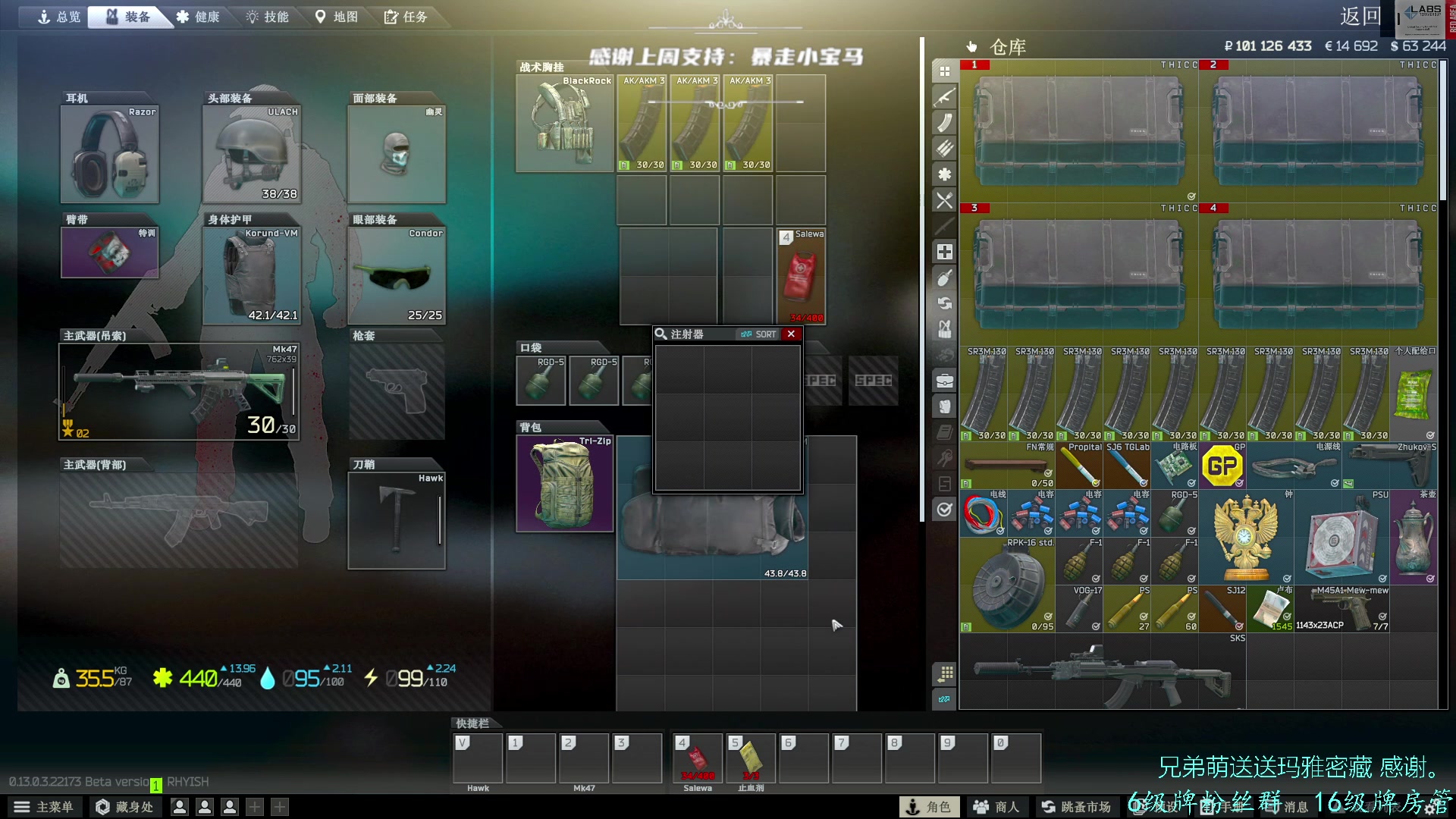Click the dollar balance 63 244
The height and width of the screenshot is (819, 1456).
pos(1418,46)
